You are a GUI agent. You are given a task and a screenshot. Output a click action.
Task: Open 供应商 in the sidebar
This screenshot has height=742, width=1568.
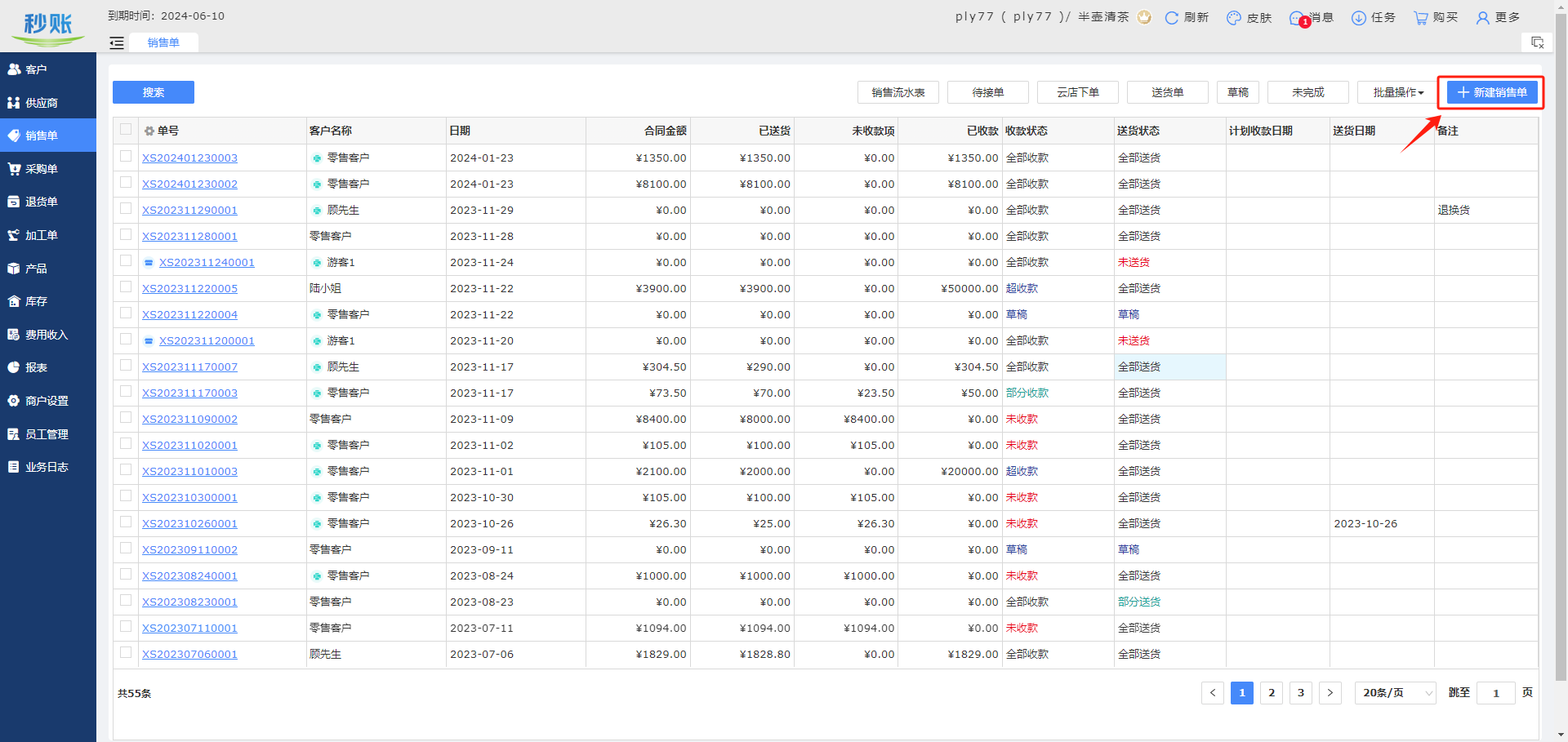point(48,103)
